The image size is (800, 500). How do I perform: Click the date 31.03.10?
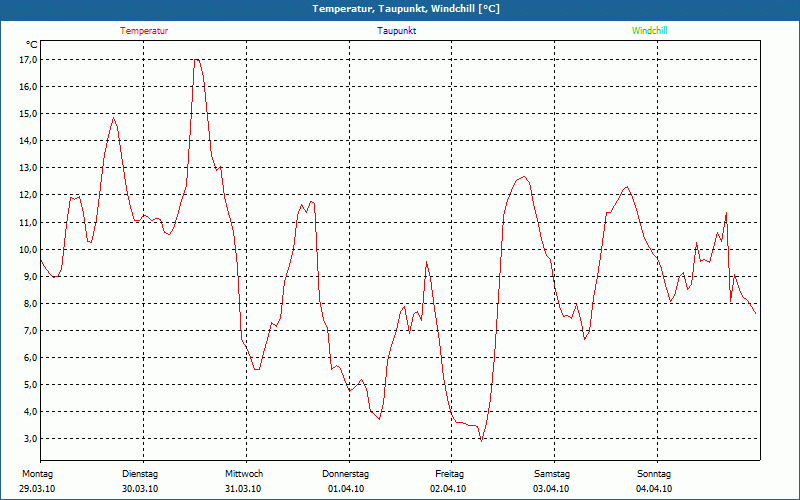[x=243, y=489]
